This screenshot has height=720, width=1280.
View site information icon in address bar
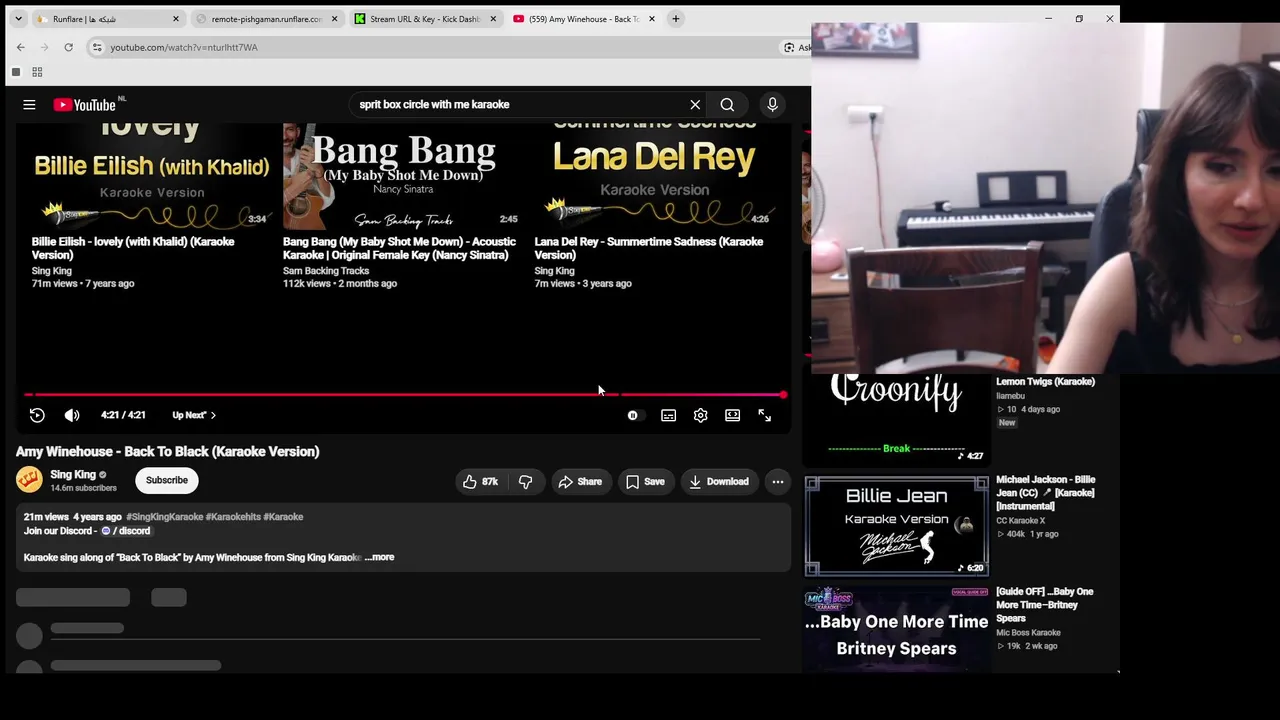tap(96, 47)
